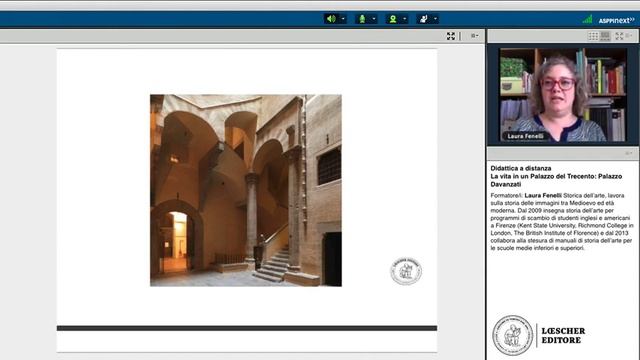Expand the microphone options dropdown
Image resolution: width=640 pixels, height=360 pixels.
coord(374,19)
